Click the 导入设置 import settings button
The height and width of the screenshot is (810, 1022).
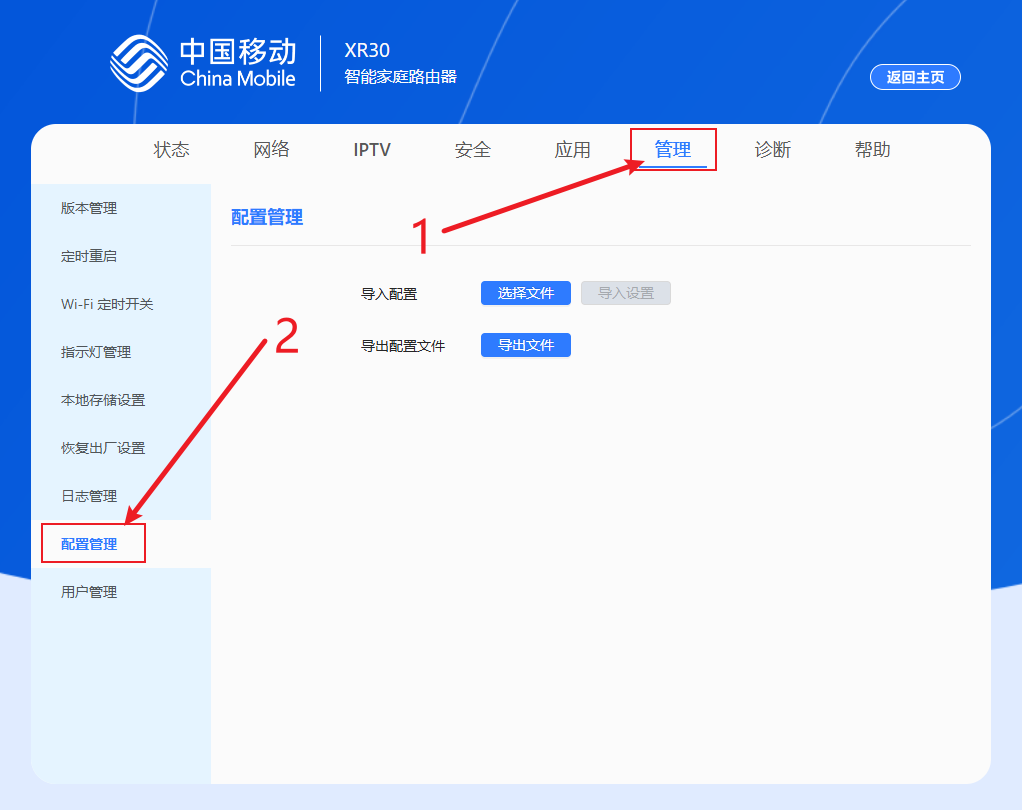coord(625,292)
